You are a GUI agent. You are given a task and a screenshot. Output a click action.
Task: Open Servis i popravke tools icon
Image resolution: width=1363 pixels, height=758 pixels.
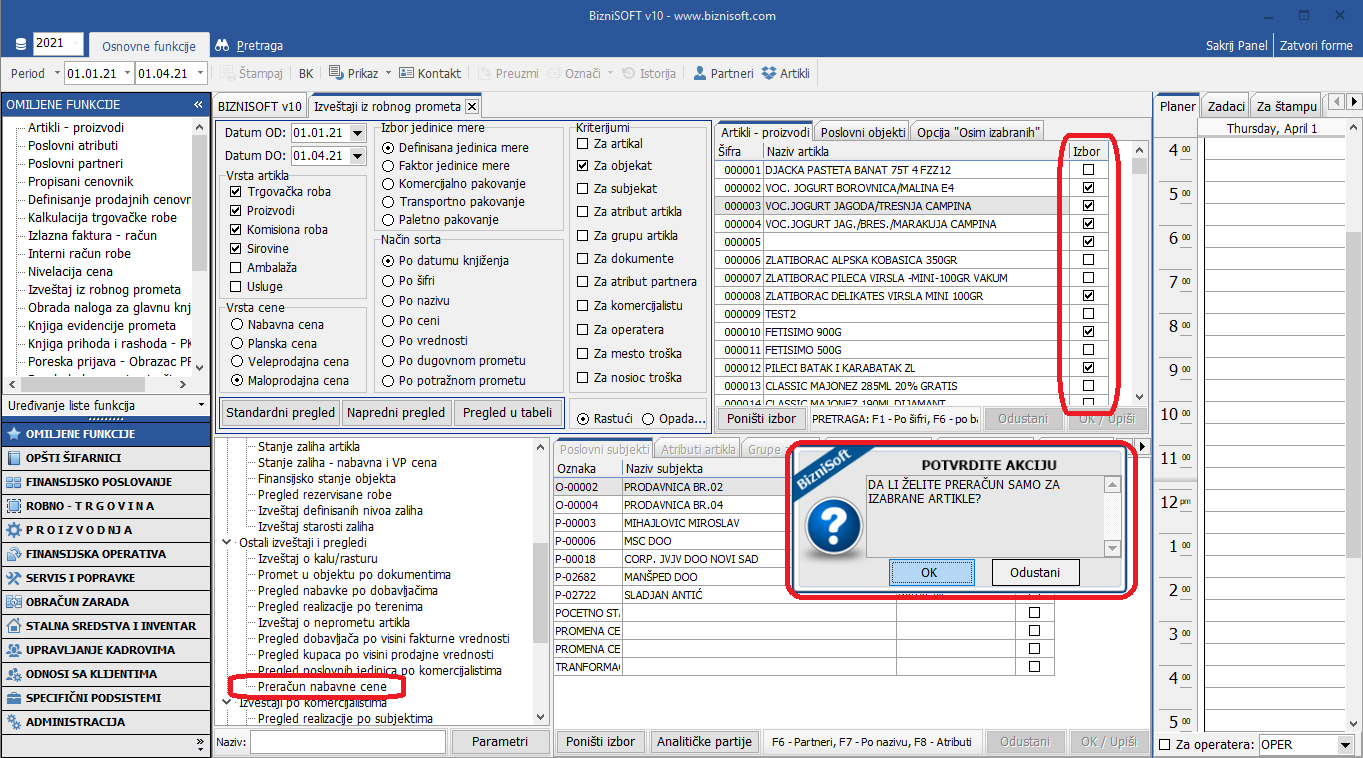click(x=14, y=578)
